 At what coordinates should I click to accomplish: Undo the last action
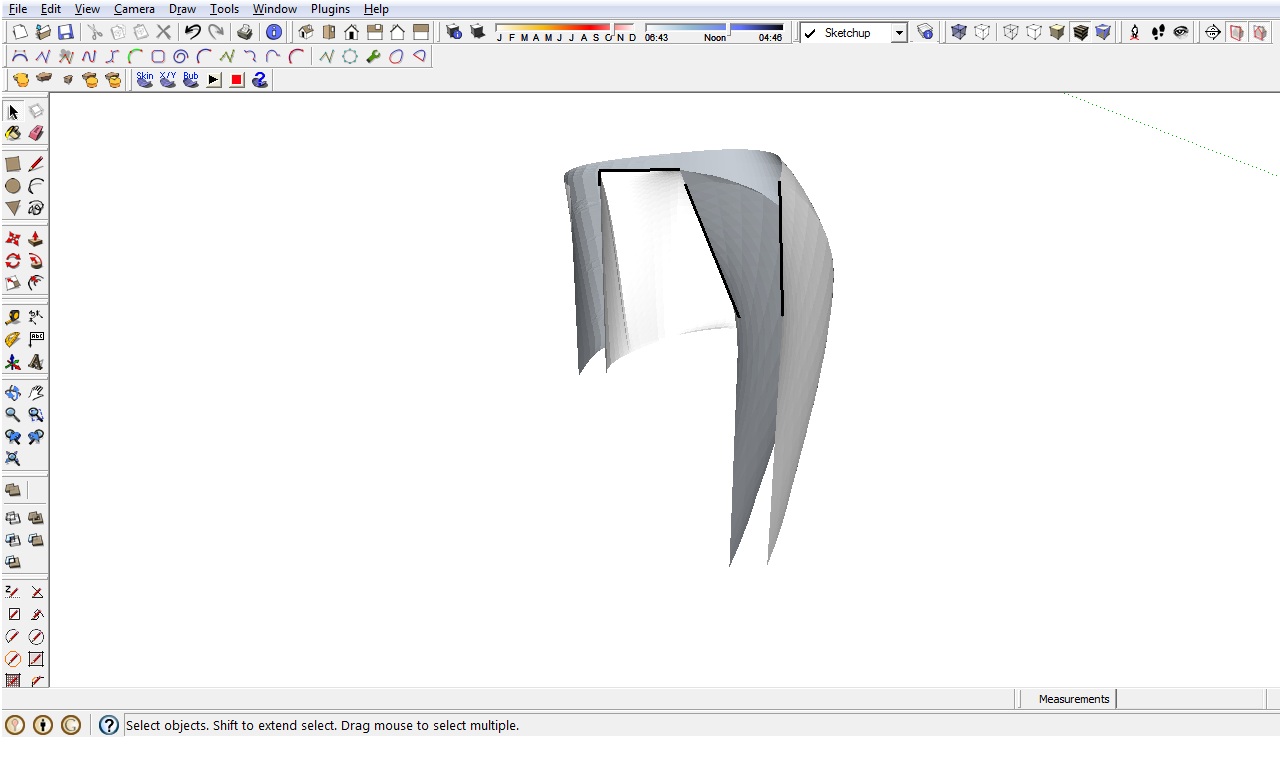coord(193,32)
